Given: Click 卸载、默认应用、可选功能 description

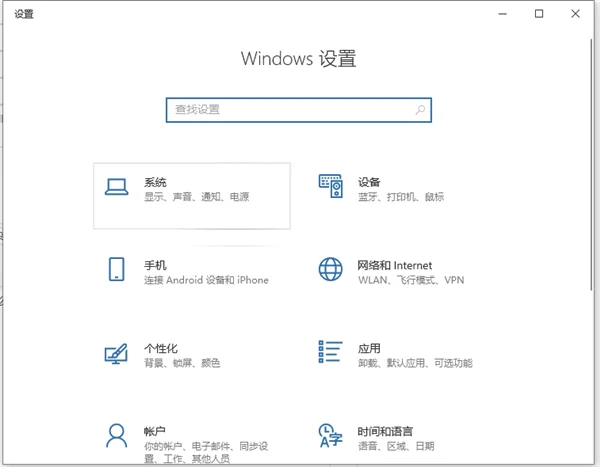Looking at the screenshot, I should pyautogui.click(x=416, y=363).
